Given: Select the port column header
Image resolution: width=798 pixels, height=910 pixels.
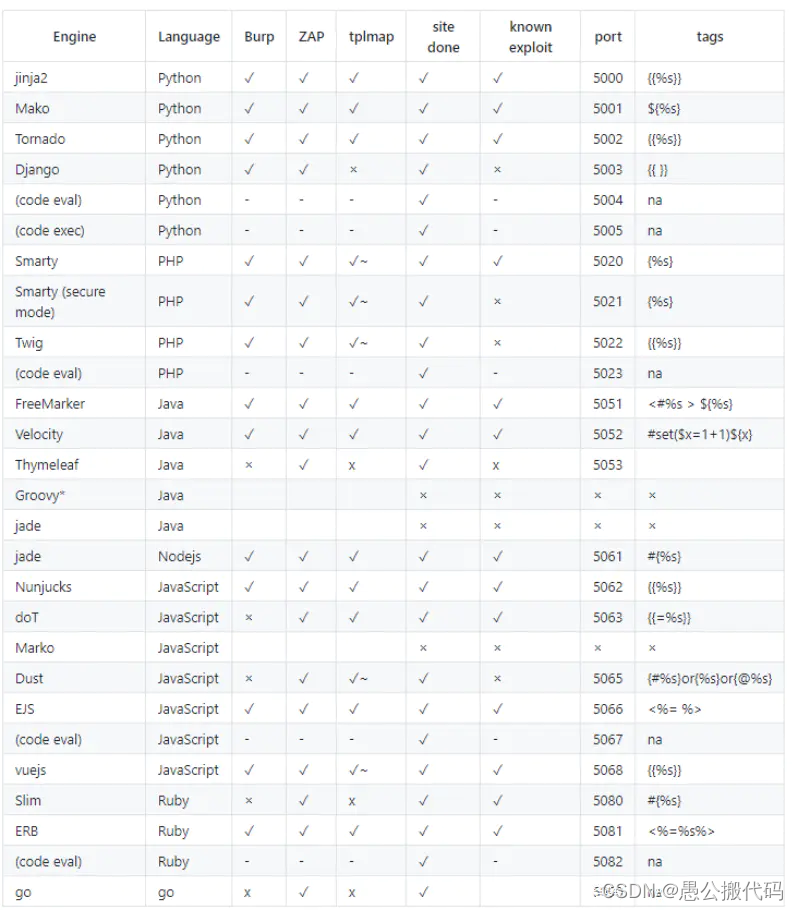Looking at the screenshot, I should (608, 37).
